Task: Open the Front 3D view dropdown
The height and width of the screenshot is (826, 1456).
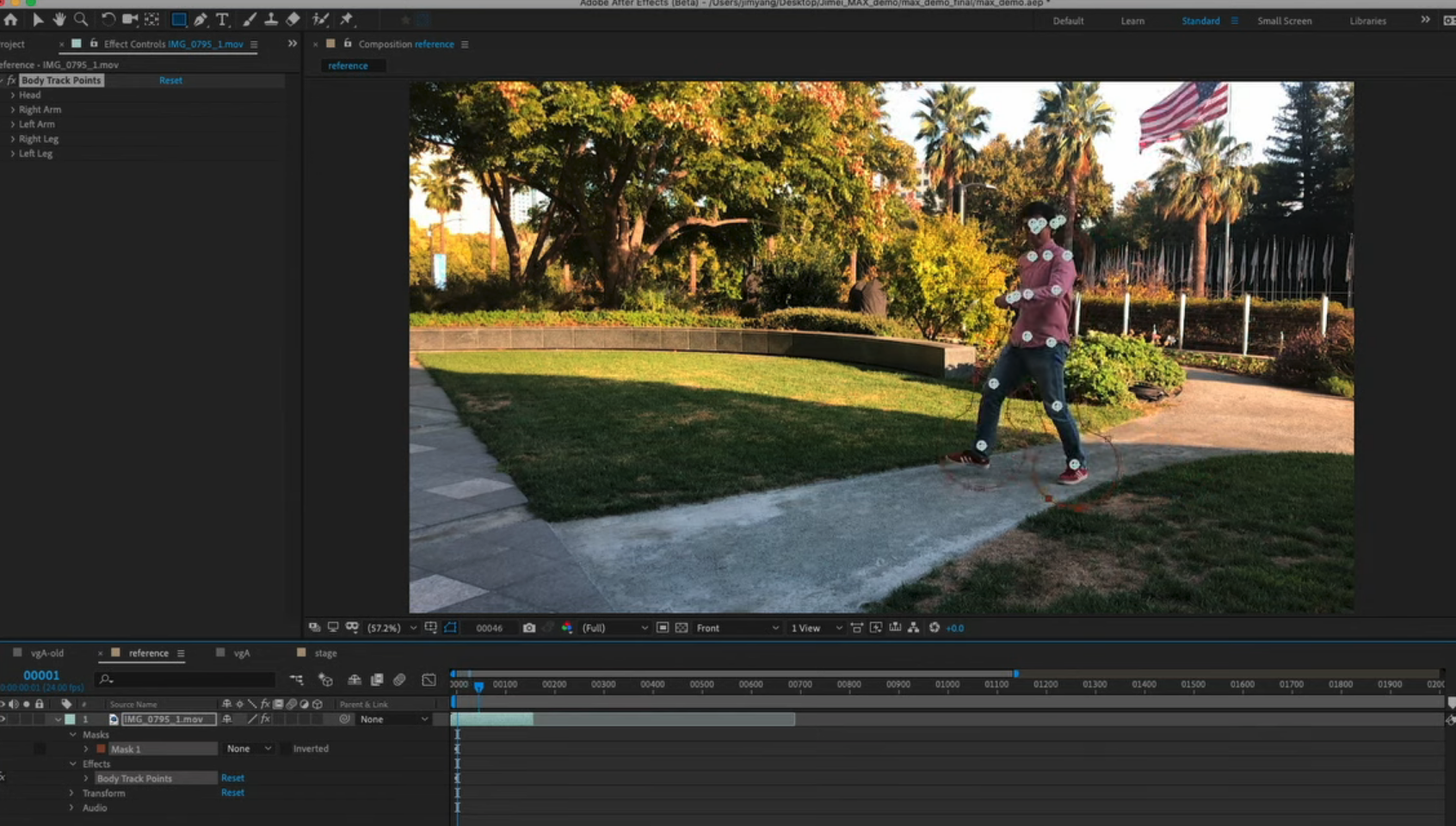Action: click(x=737, y=628)
